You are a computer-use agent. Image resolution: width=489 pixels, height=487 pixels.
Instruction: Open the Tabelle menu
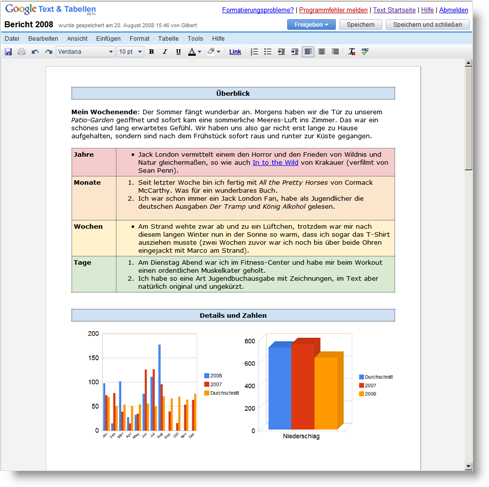[x=168, y=39]
